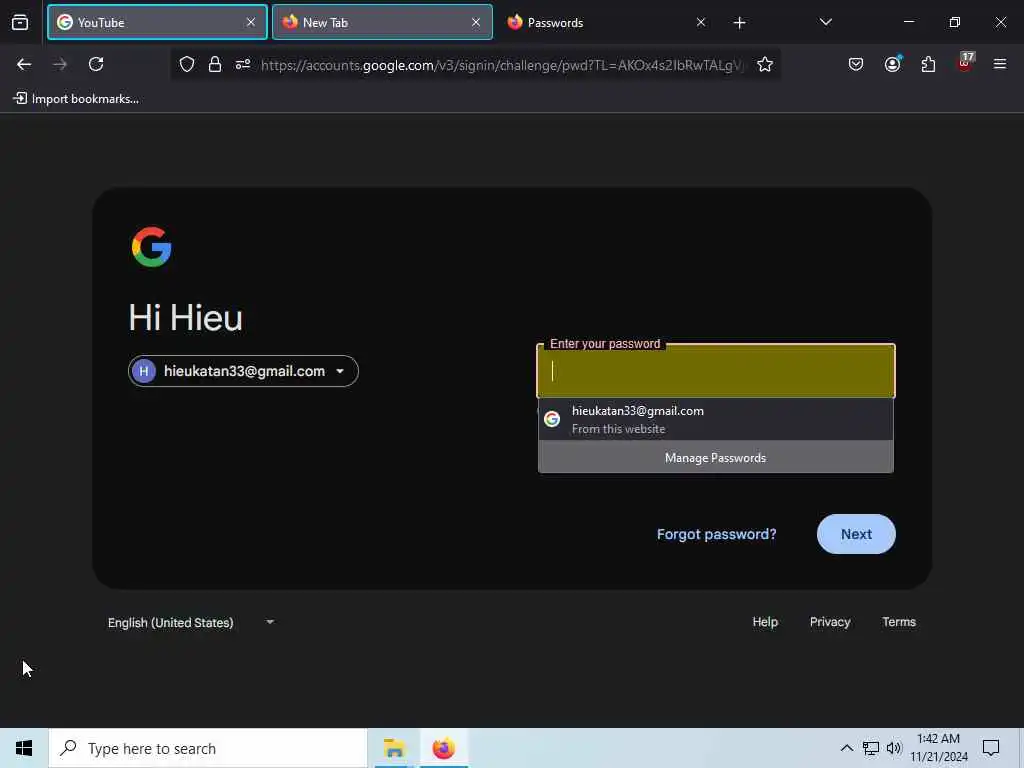Show hidden system tray icons
Screen dimensions: 1024x768
(846, 748)
